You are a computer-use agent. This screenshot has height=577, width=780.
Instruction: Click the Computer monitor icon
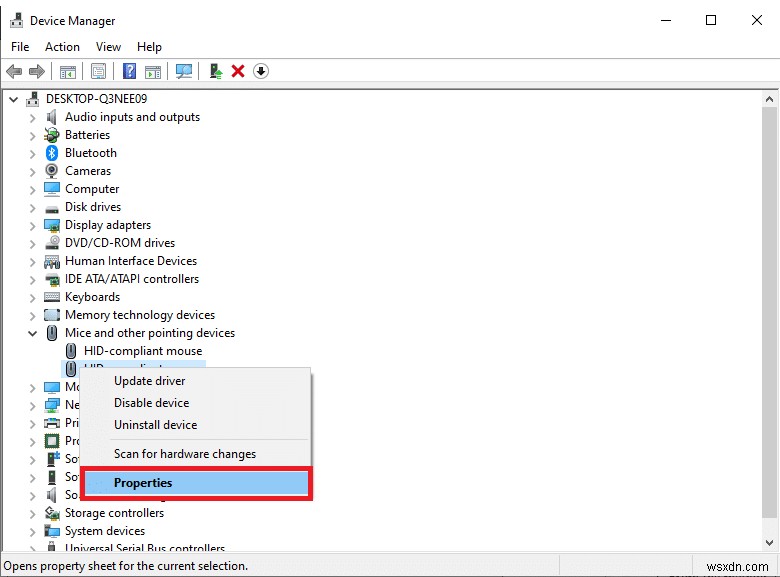[52, 189]
